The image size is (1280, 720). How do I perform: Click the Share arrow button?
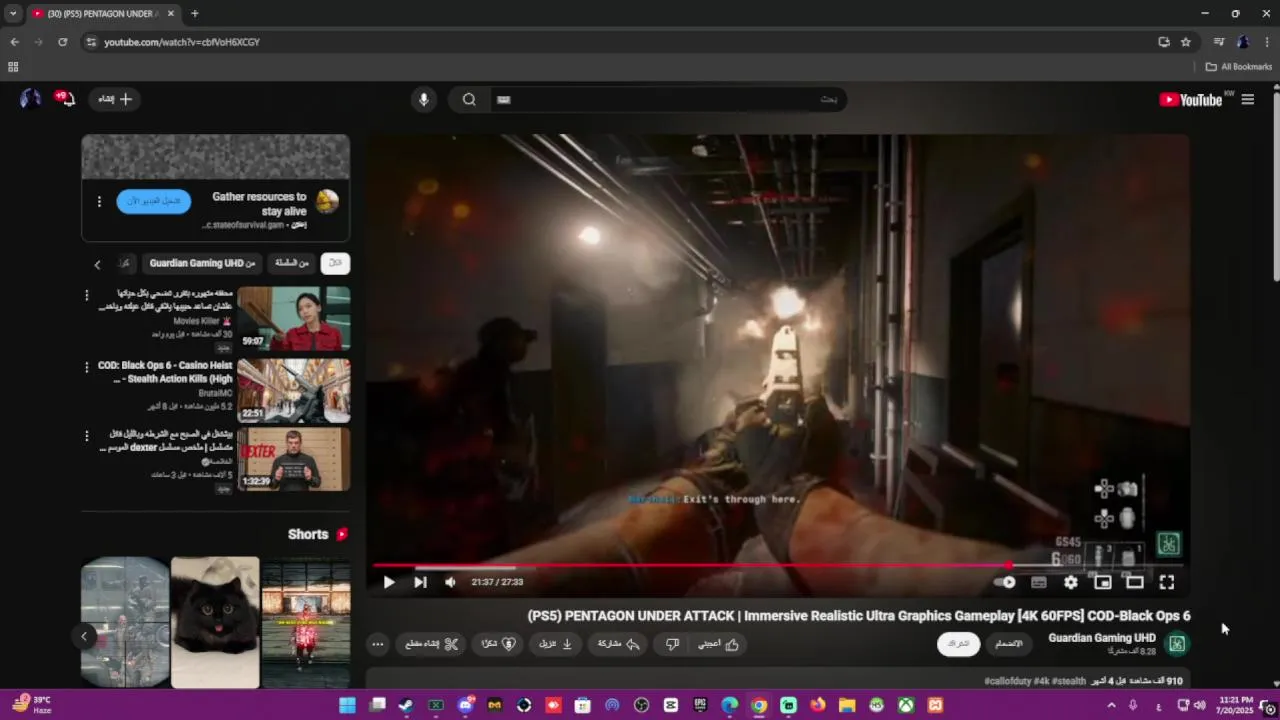[x=619, y=644]
